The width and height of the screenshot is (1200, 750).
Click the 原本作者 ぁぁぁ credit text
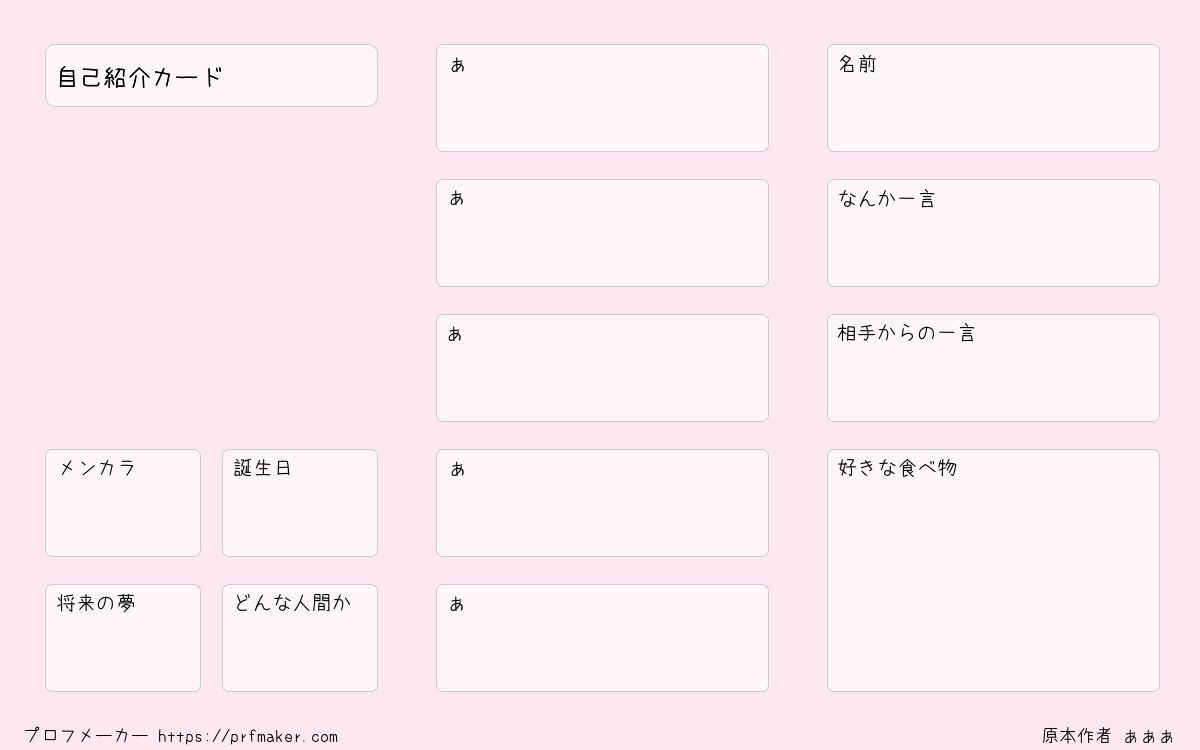click(x=1108, y=736)
